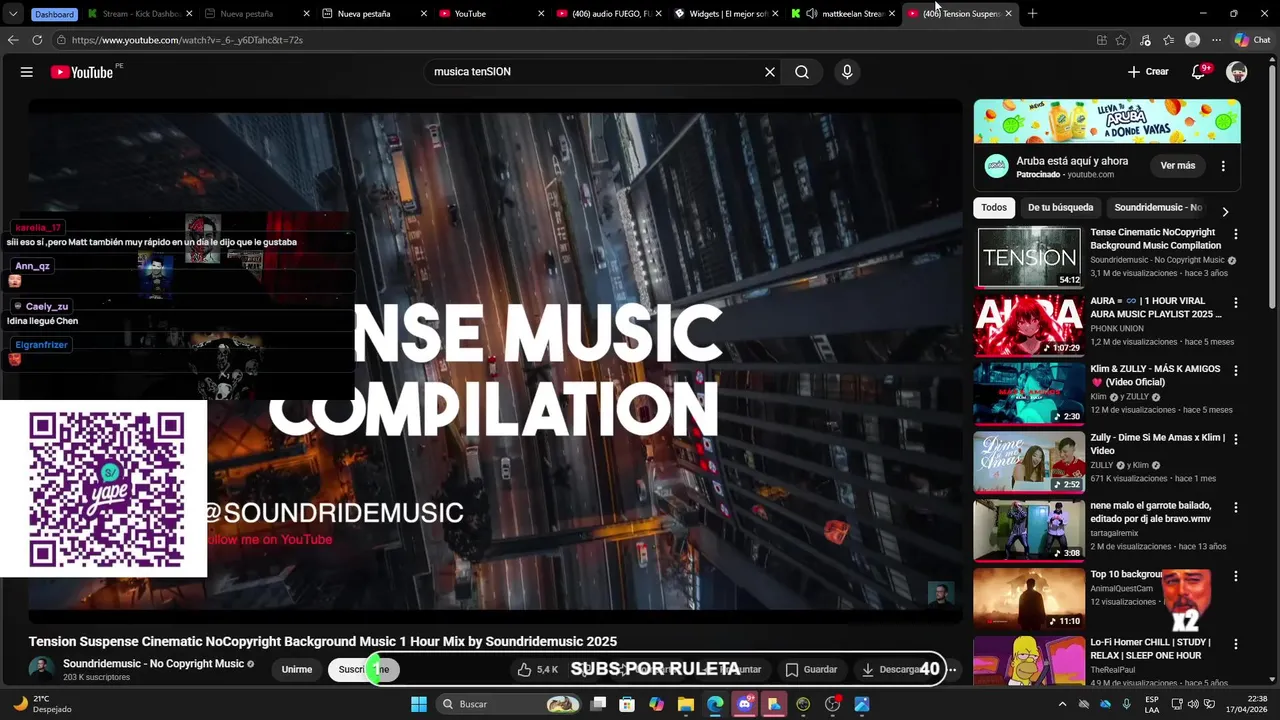
Task: Open File Explorer from taskbar
Action: [686, 704]
